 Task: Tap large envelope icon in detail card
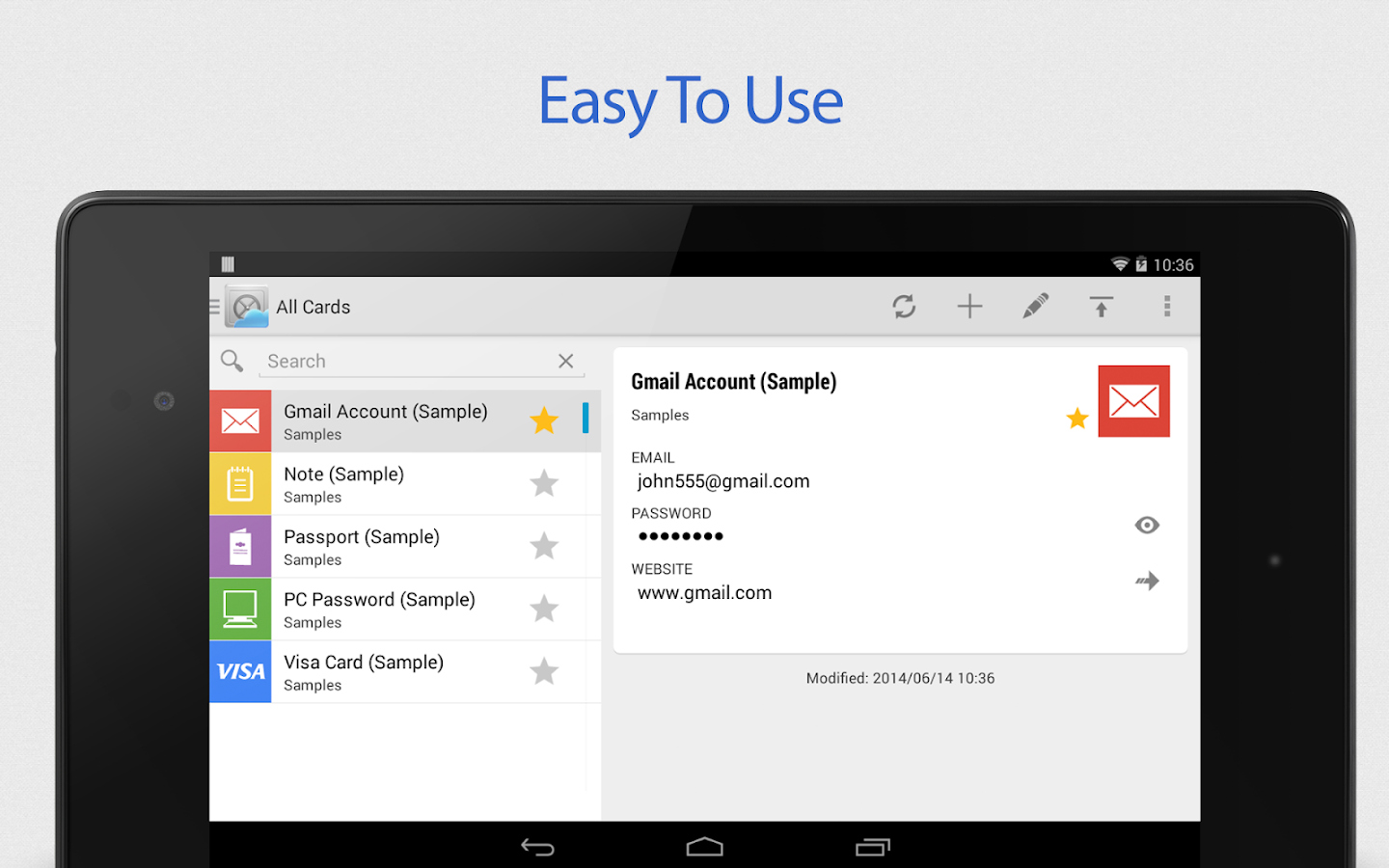pyautogui.click(x=1133, y=401)
